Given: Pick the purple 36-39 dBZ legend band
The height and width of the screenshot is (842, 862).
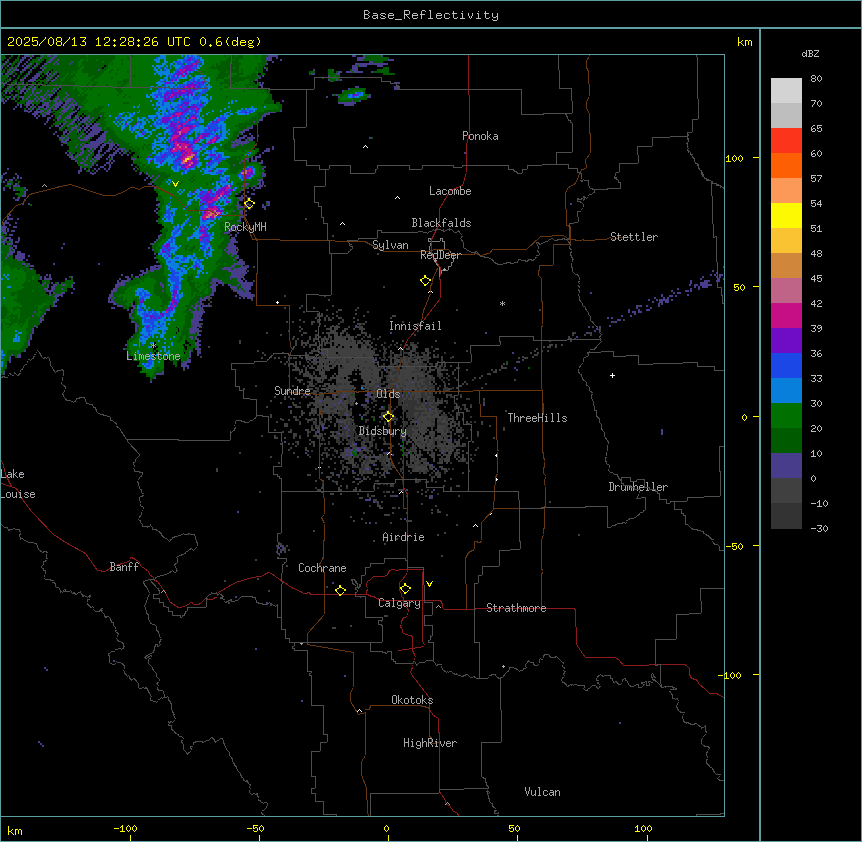Looking at the screenshot, I should click(x=786, y=341).
